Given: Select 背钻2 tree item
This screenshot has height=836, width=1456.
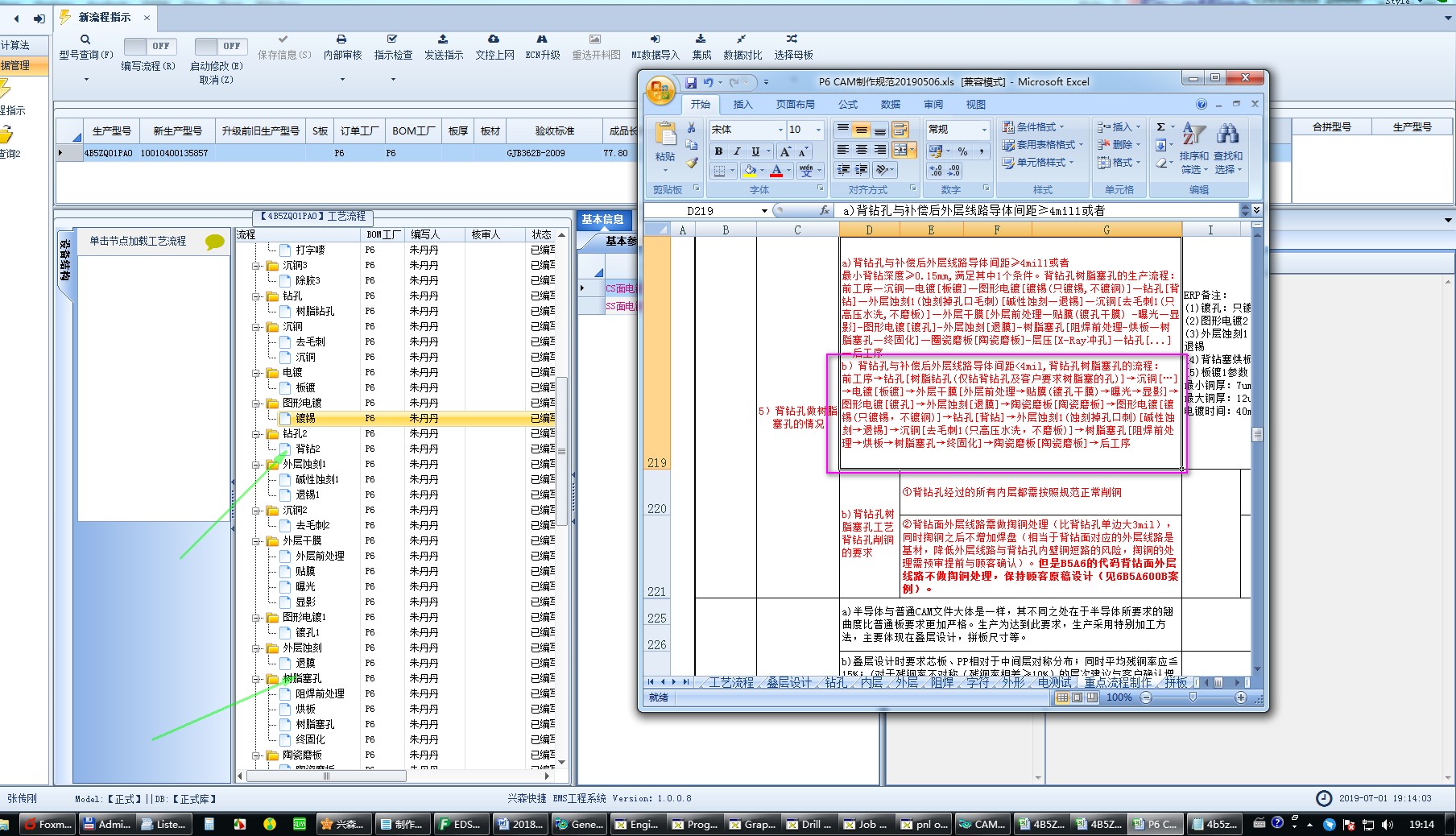Looking at the screenshot, I should click(308, 449).
